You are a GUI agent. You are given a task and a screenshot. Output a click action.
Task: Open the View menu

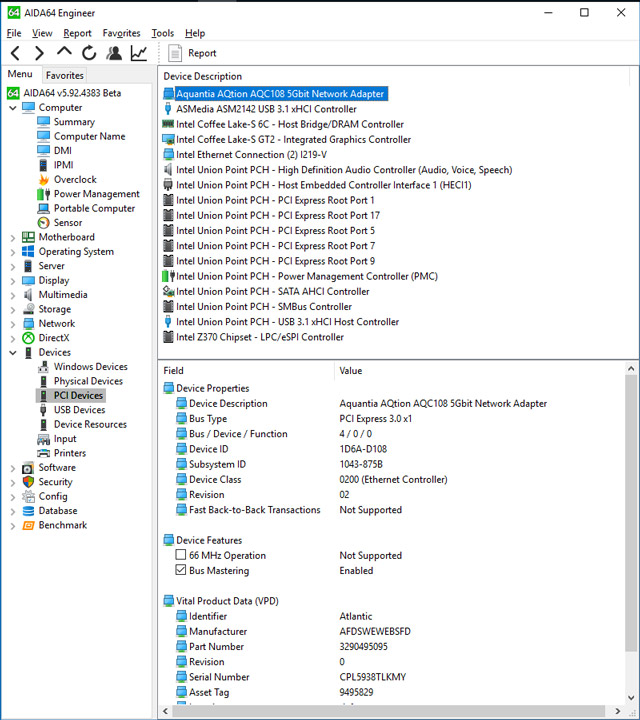tap(42, 33)
